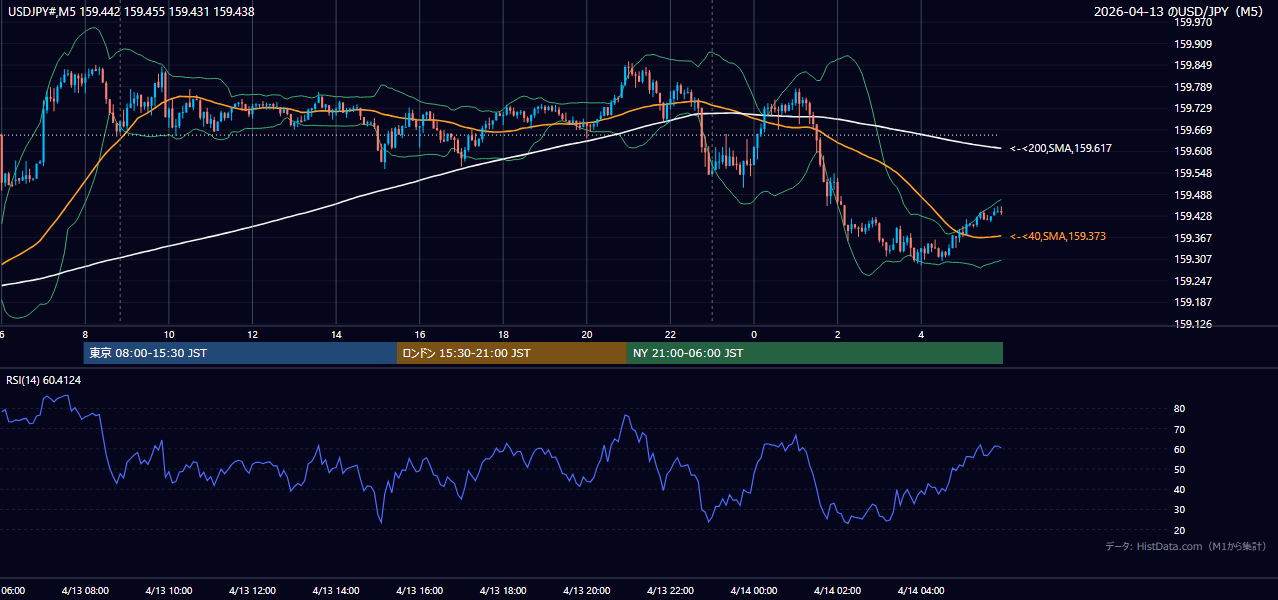
Task: Click the 4/13 16:00 bottom time label
Action: 420,591
